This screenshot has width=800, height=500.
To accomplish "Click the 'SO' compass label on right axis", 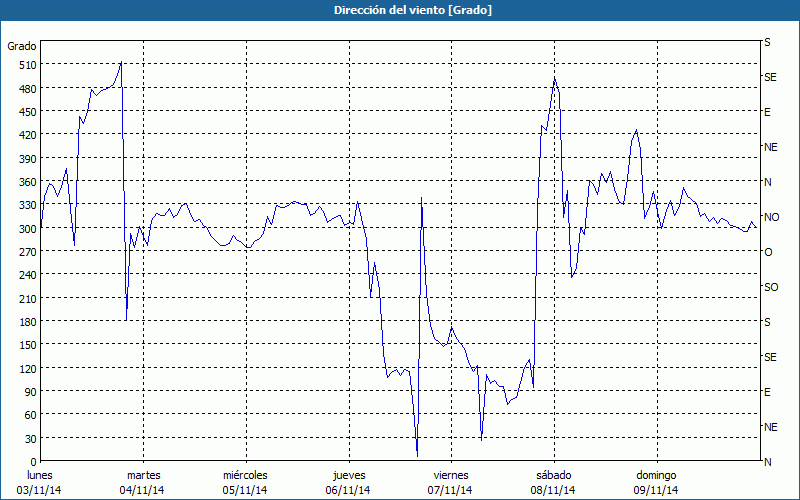I will click(x=771, y=287).
